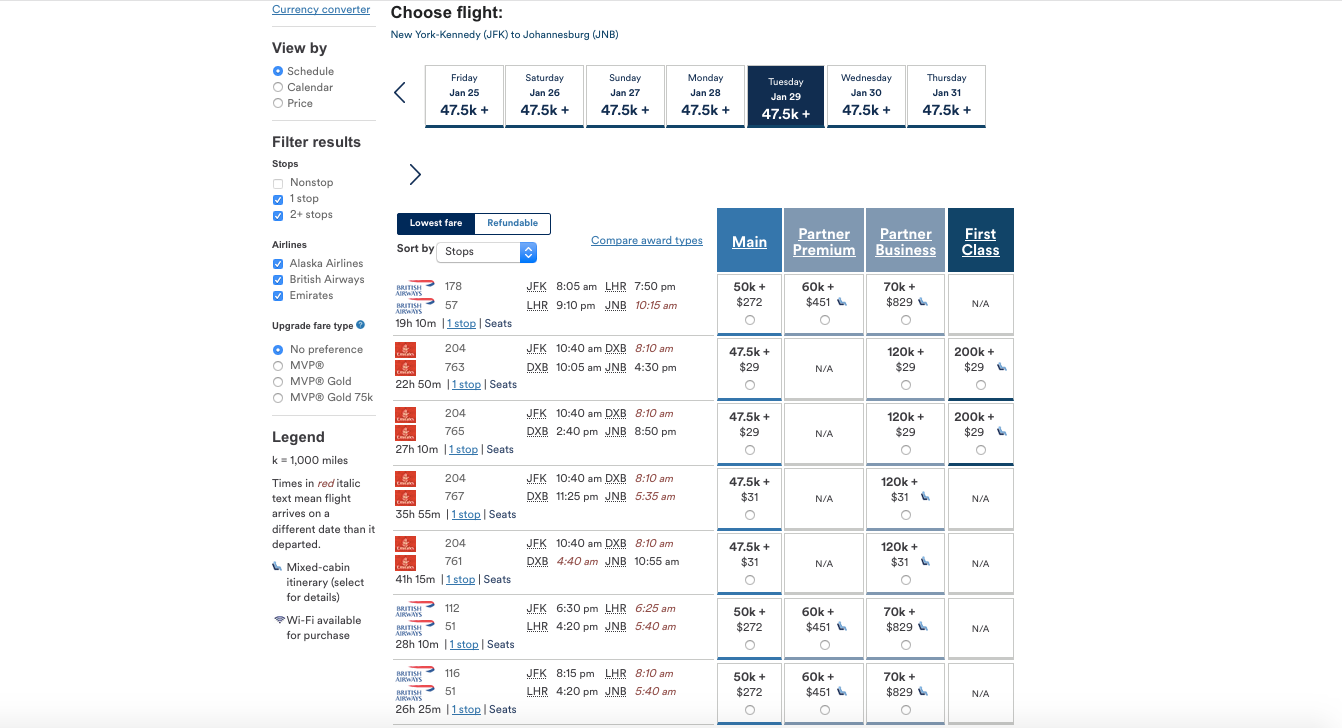Enable the Nonstop filter checkbox

[278, 183]
